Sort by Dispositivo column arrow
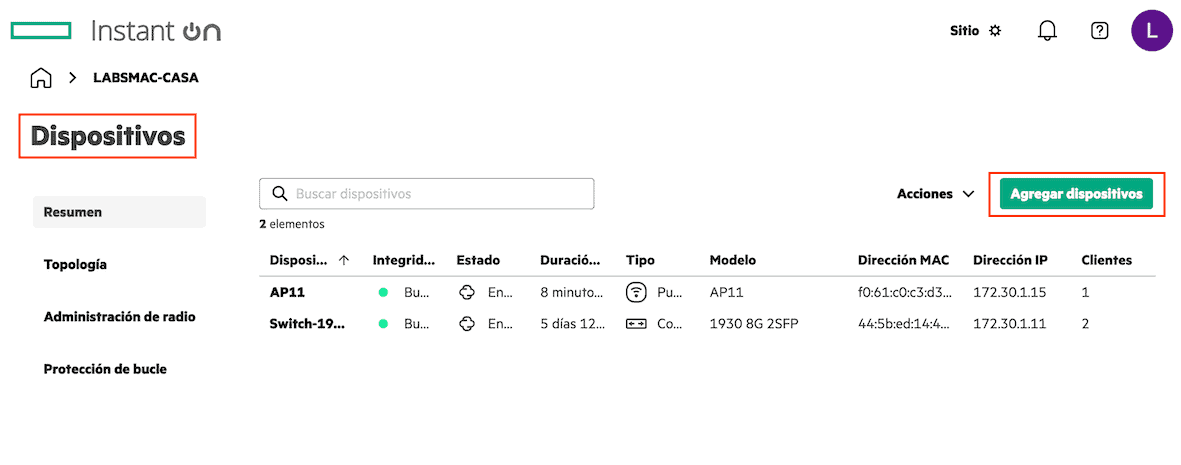 (x=344, y=260)
